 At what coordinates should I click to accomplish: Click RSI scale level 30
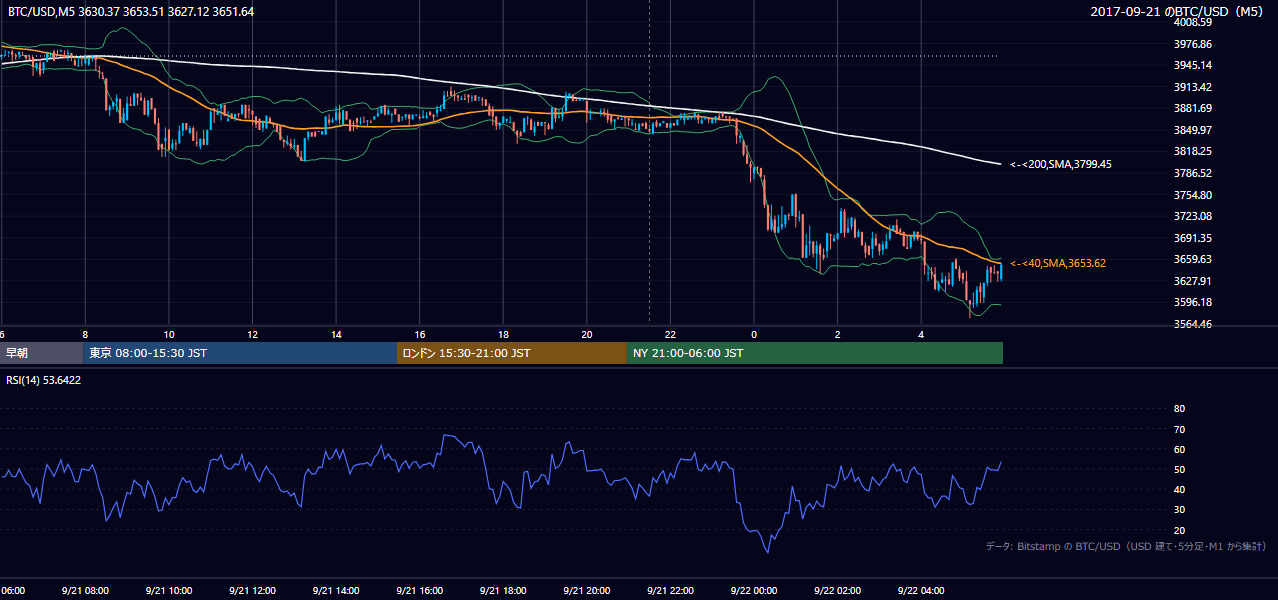coord(1179,509)
